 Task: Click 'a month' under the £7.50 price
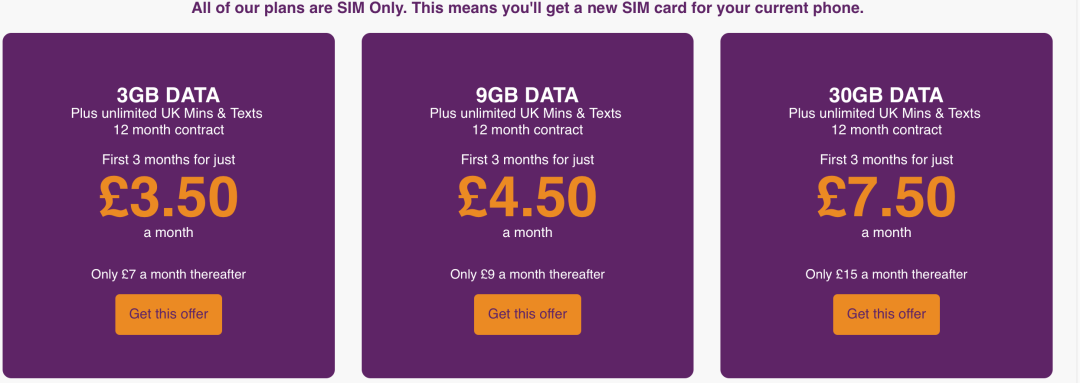pyautogui.click(x=886, y=233)
